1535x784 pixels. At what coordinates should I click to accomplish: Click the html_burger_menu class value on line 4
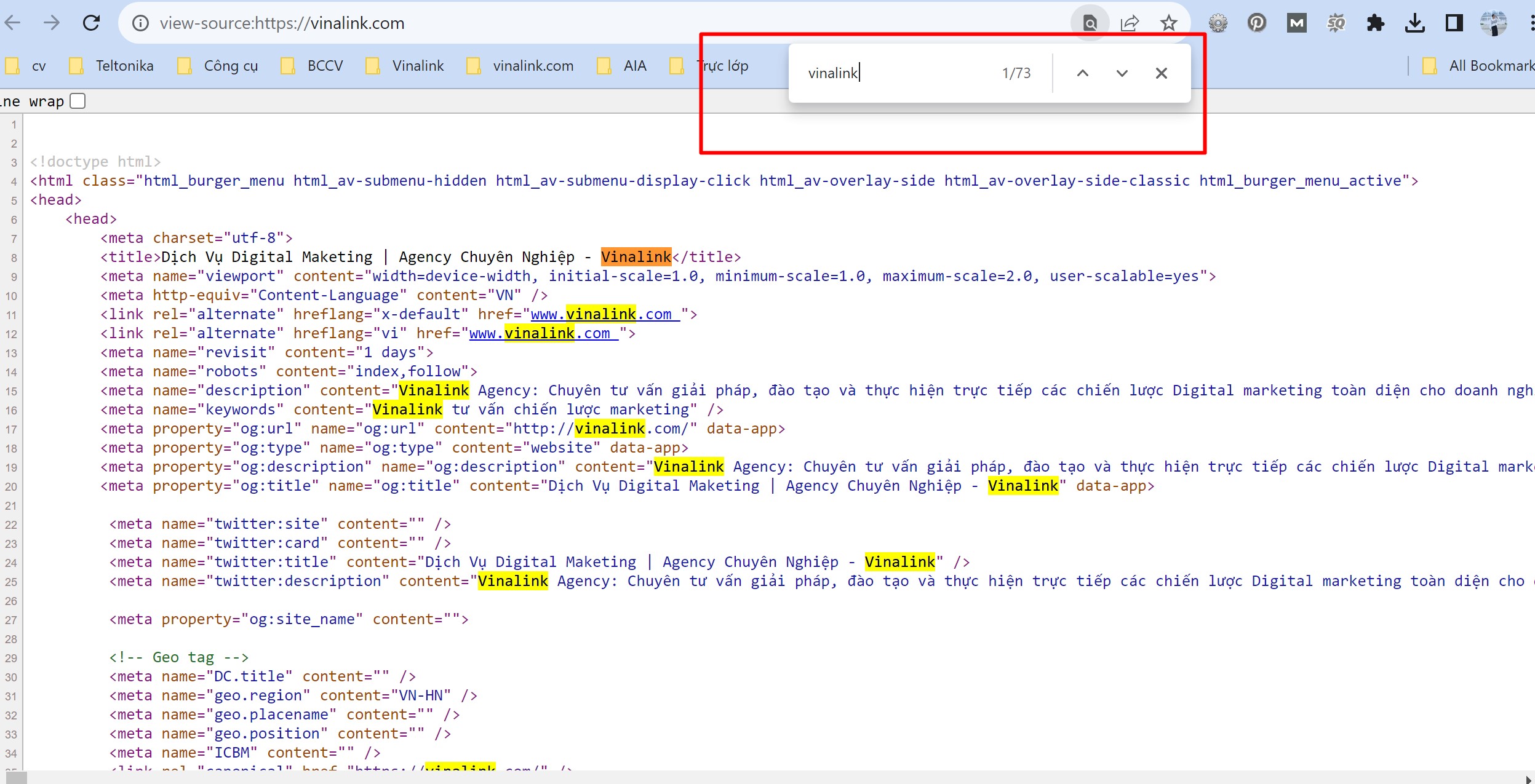(214, 181)
